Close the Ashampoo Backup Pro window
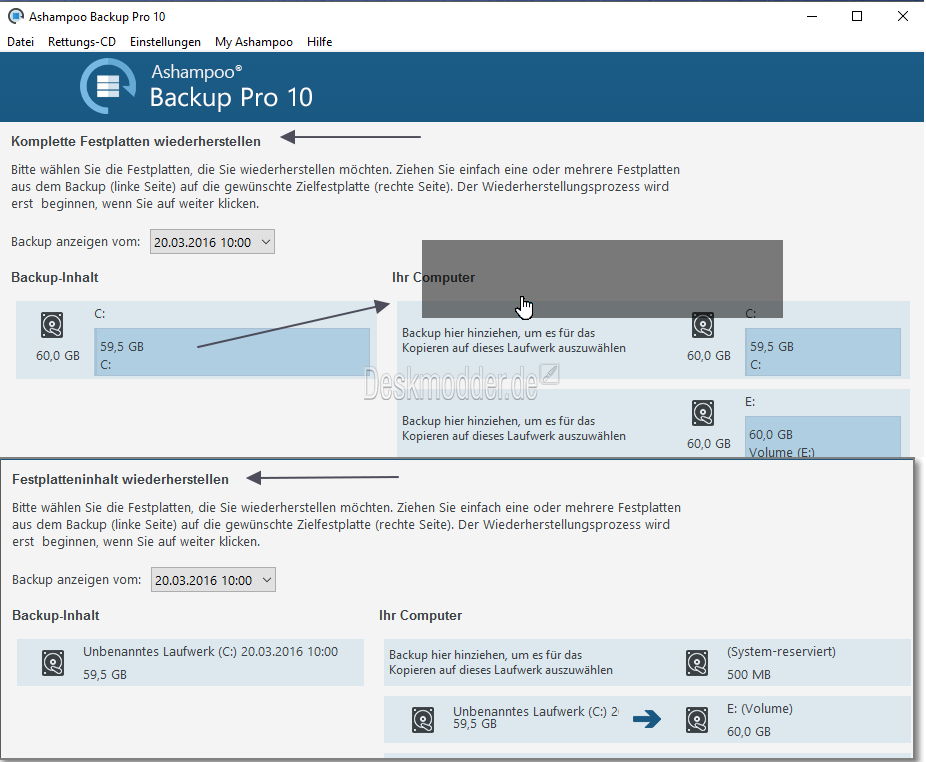The width and height of the screenshot is (926, 762). pos(903,17)
